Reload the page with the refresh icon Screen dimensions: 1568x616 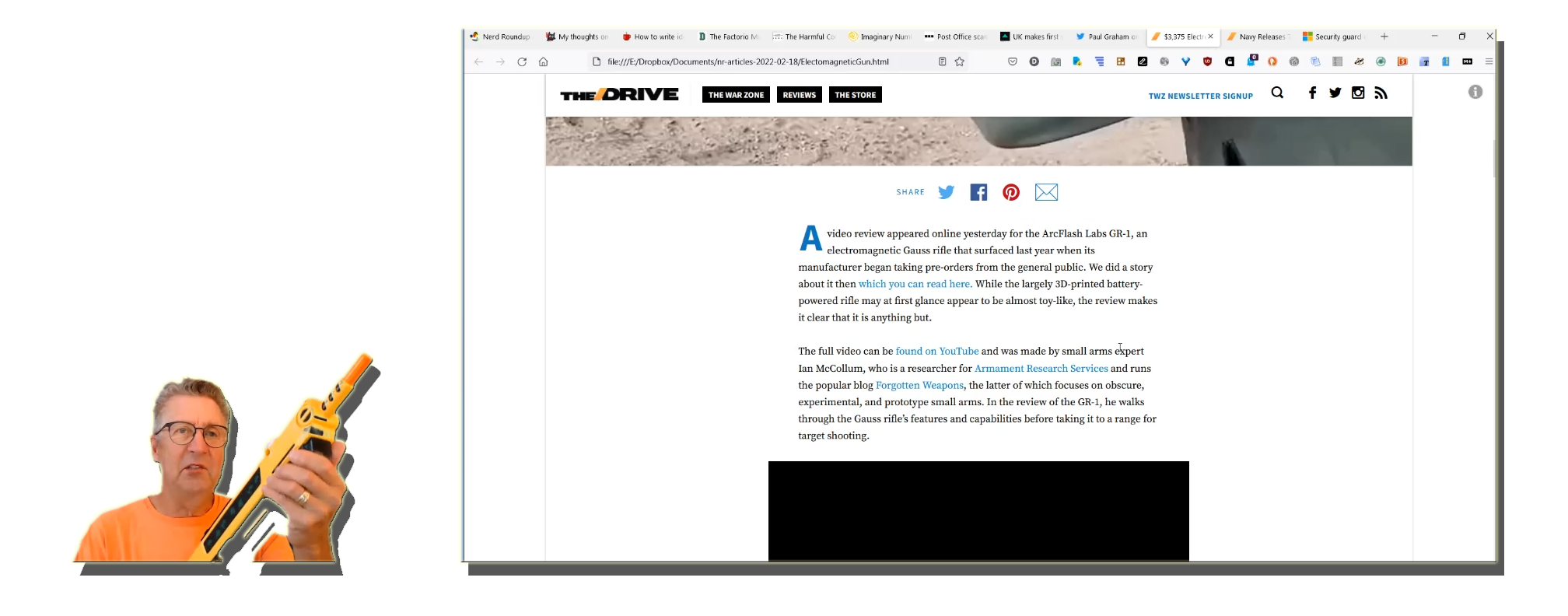(x=522, y=61)
